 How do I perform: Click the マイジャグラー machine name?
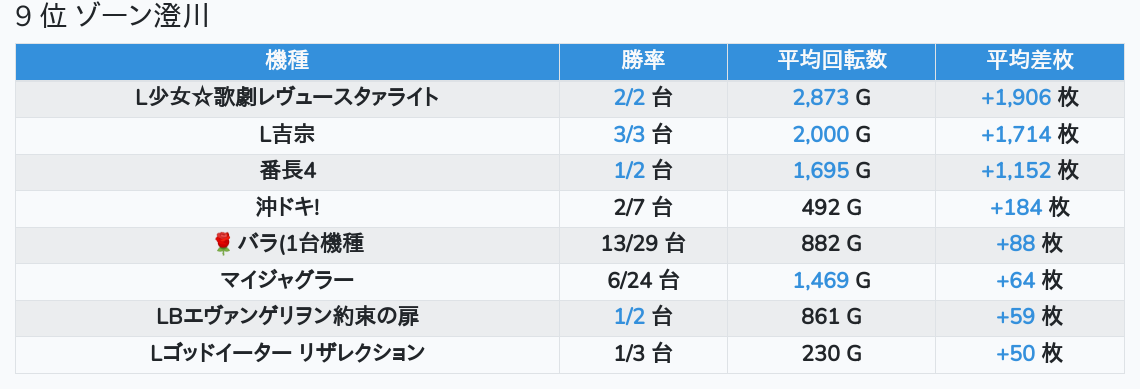[x=287, y=281]
